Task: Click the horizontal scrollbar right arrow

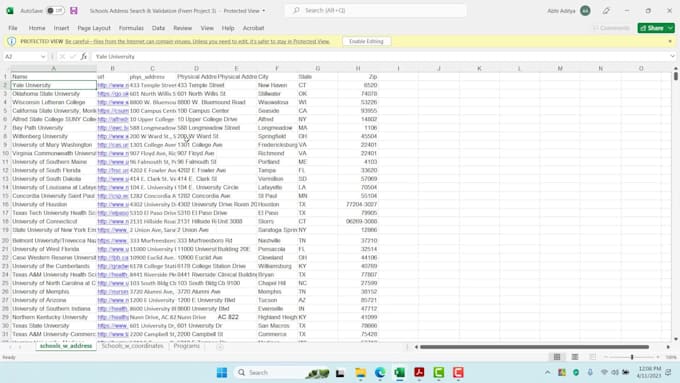Action: [668, 347]
